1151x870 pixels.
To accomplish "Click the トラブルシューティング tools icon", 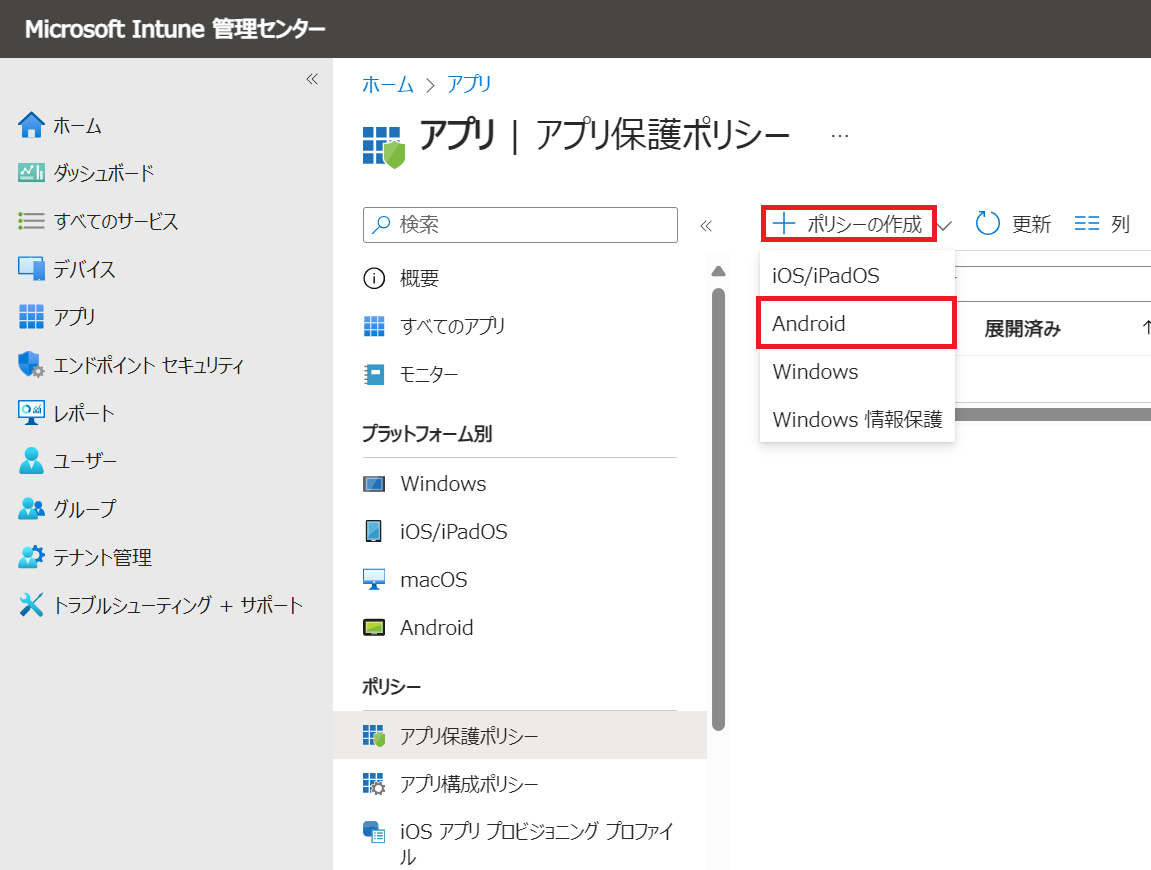I will (31, 604).
